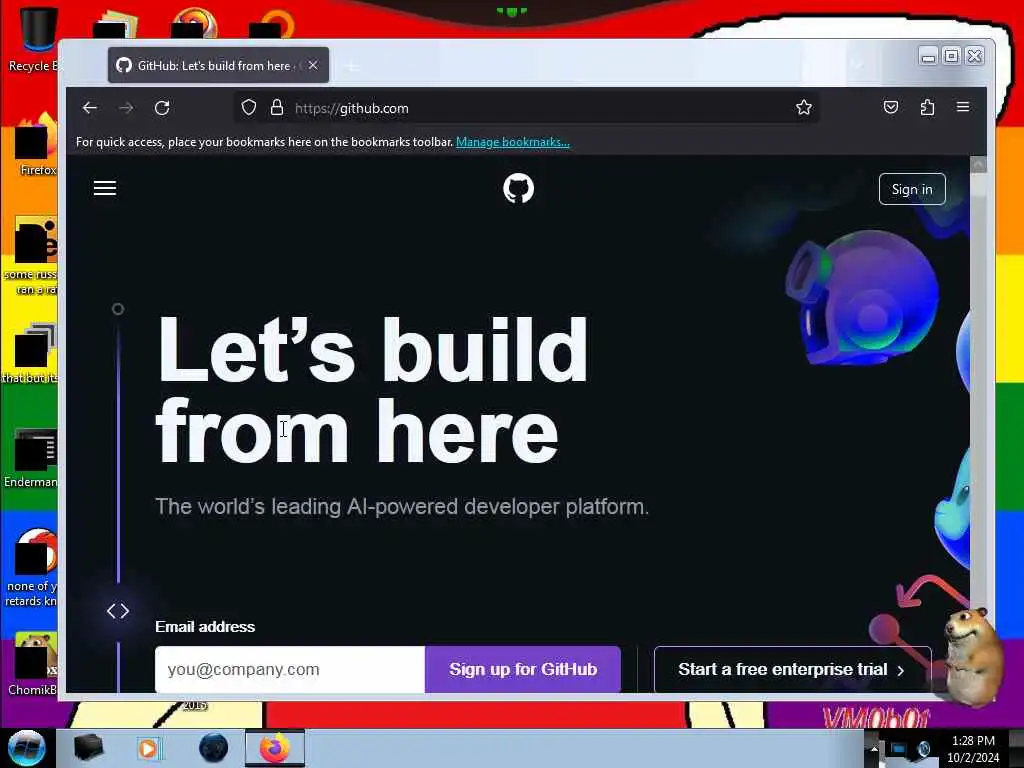Launch media player from the taskbar

(148, 748)
